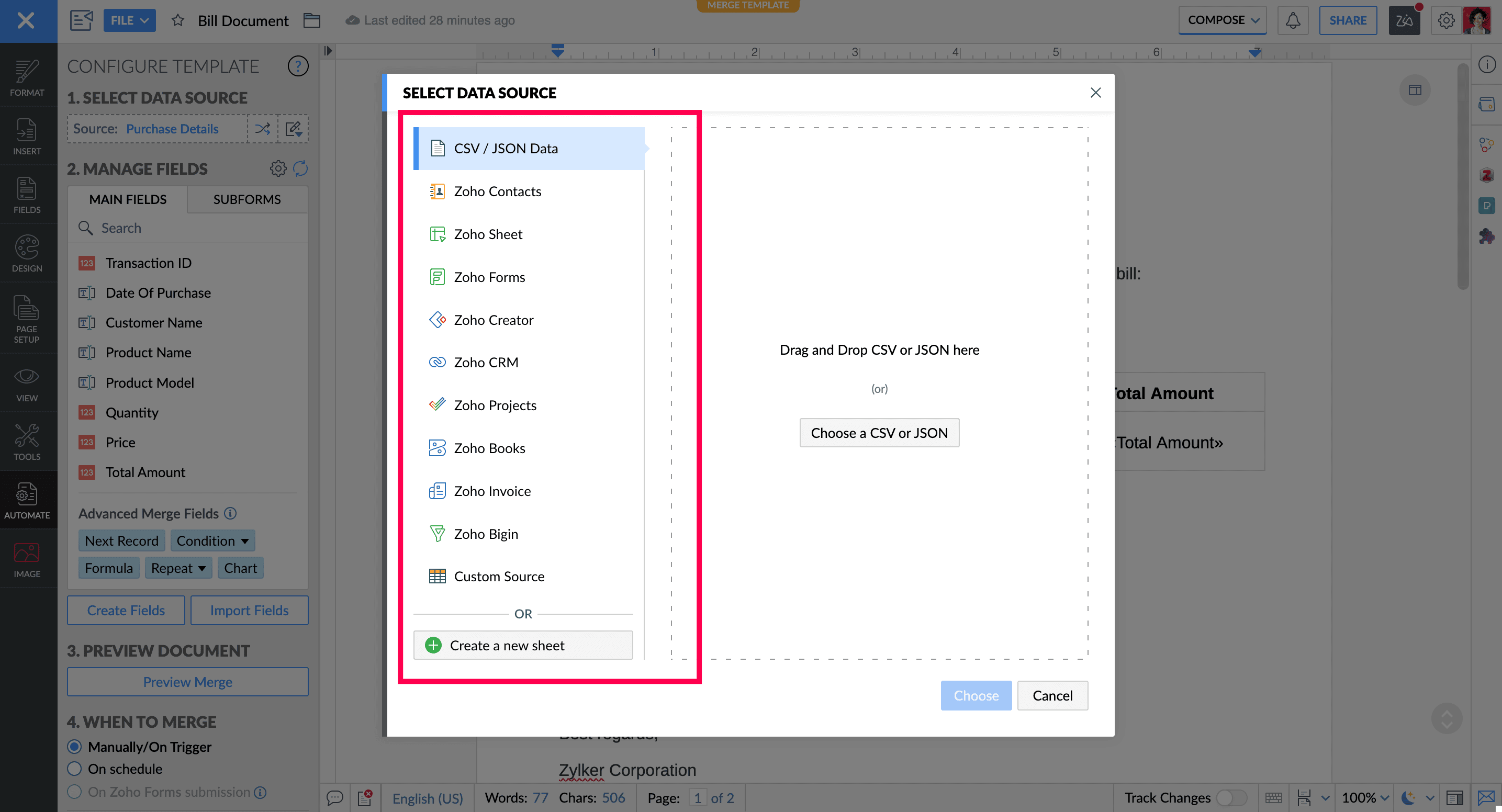
Task: Click Create a new sheet button
Action: pos(523,645)
